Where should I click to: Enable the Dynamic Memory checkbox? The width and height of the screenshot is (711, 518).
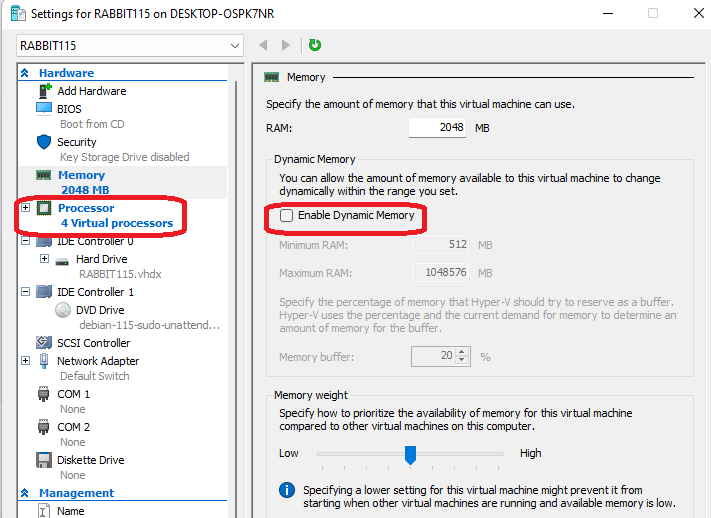coord(286,215)
